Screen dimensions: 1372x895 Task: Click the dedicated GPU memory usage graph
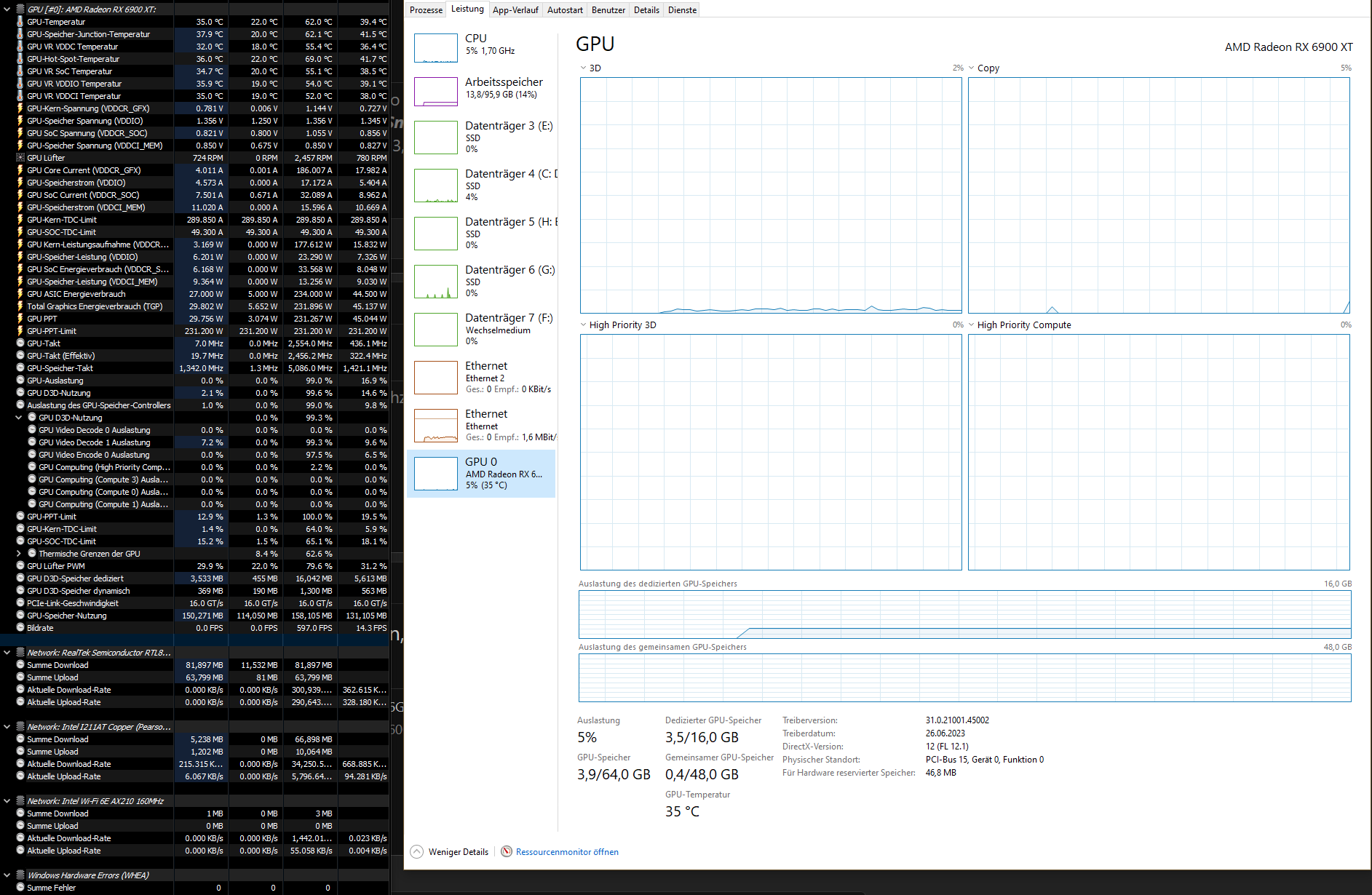[965, 615]
